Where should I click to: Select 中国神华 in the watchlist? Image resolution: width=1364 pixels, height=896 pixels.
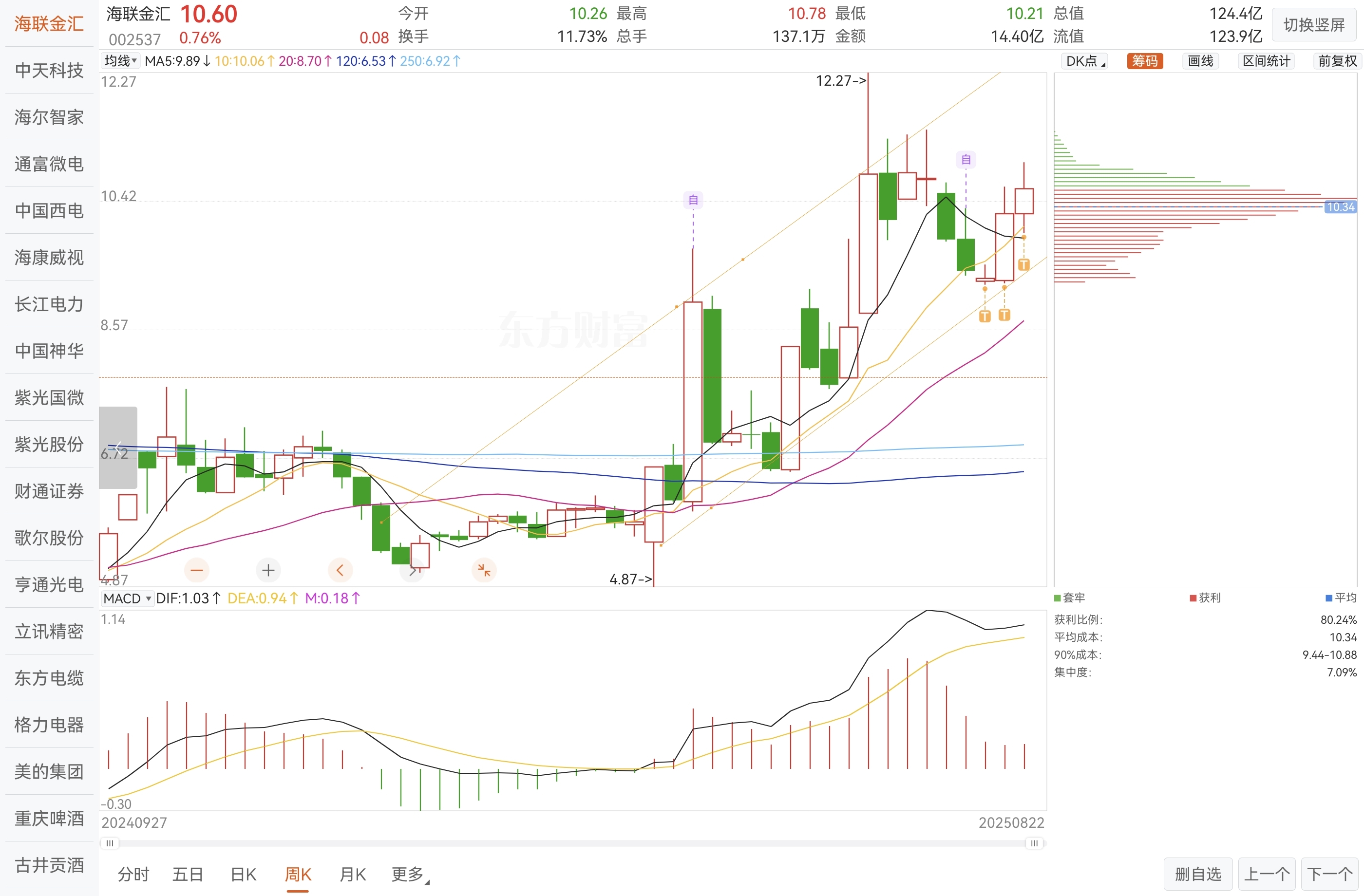pyautogui.click(x=49, y=351)
